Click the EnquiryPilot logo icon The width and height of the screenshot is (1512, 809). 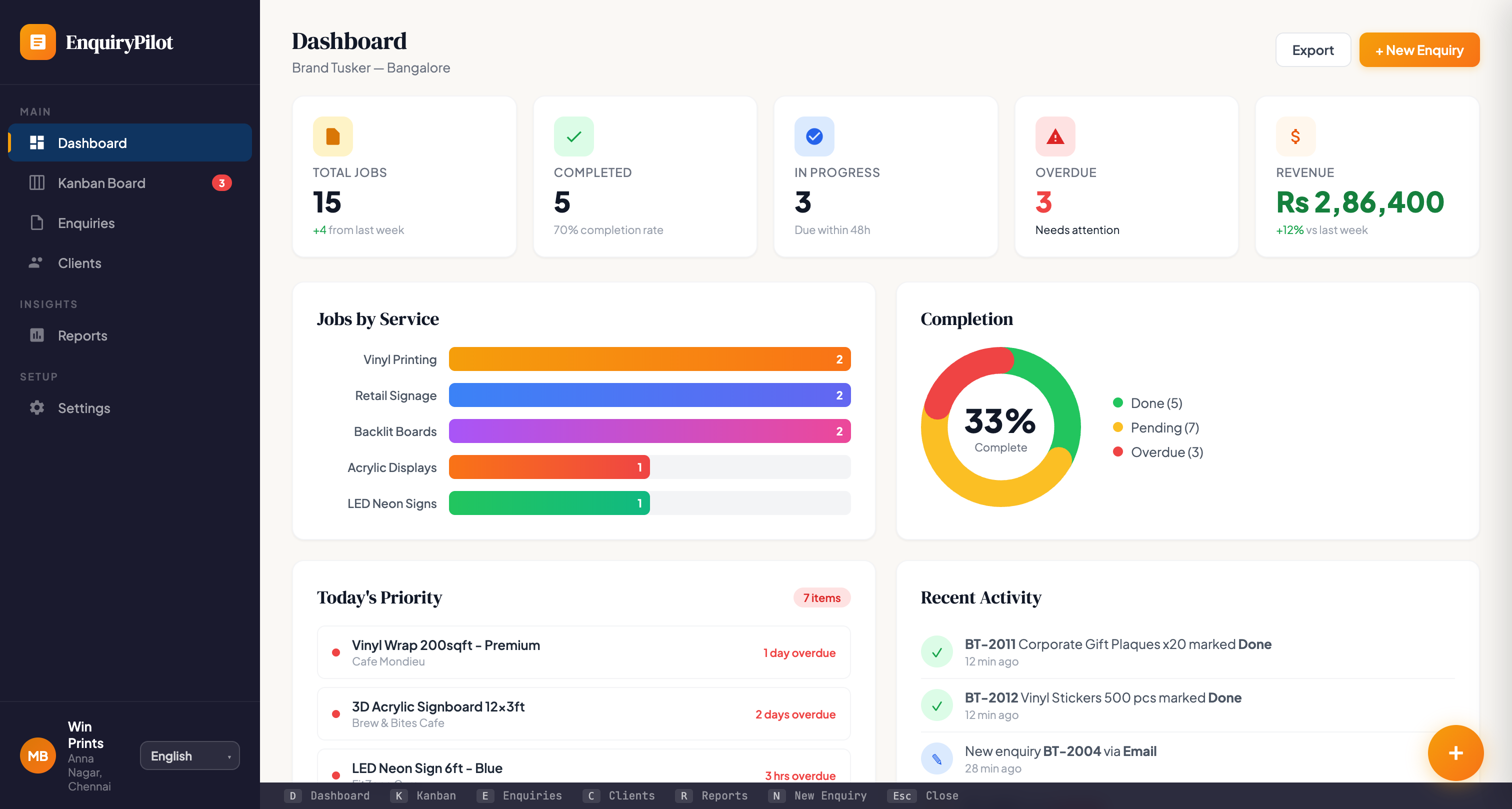37,41
